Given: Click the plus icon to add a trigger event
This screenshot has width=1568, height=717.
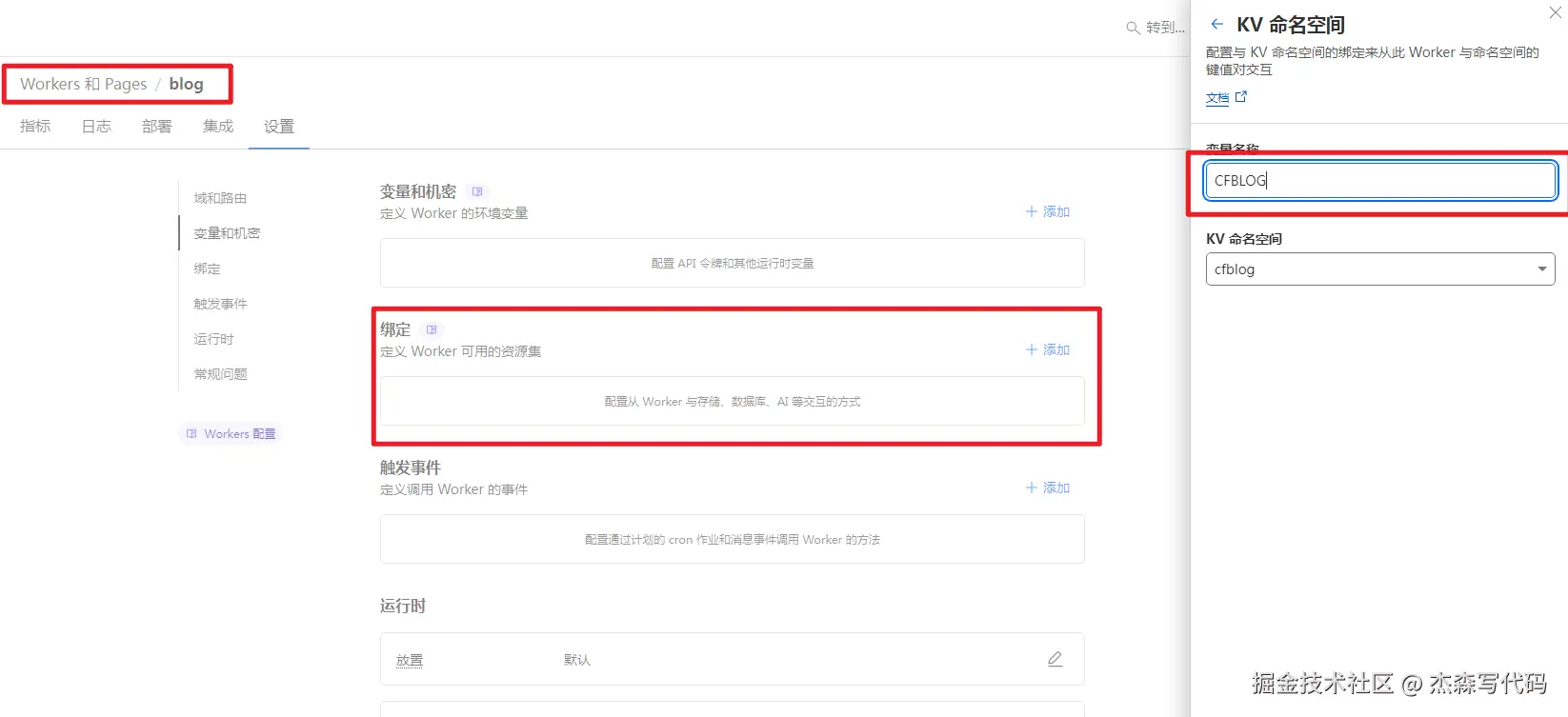Looking at the screenshot, I should click(x=1031, y=488).
